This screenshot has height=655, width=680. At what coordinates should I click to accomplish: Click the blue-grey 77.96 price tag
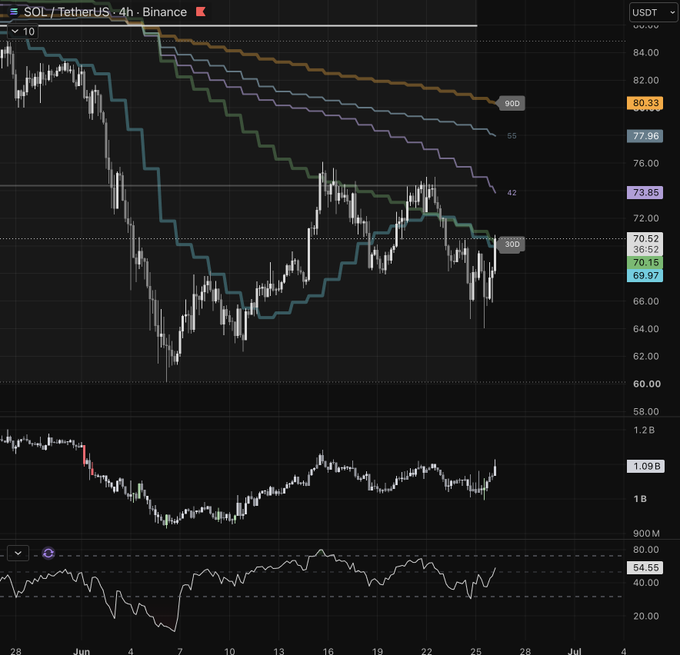(645, 136)
